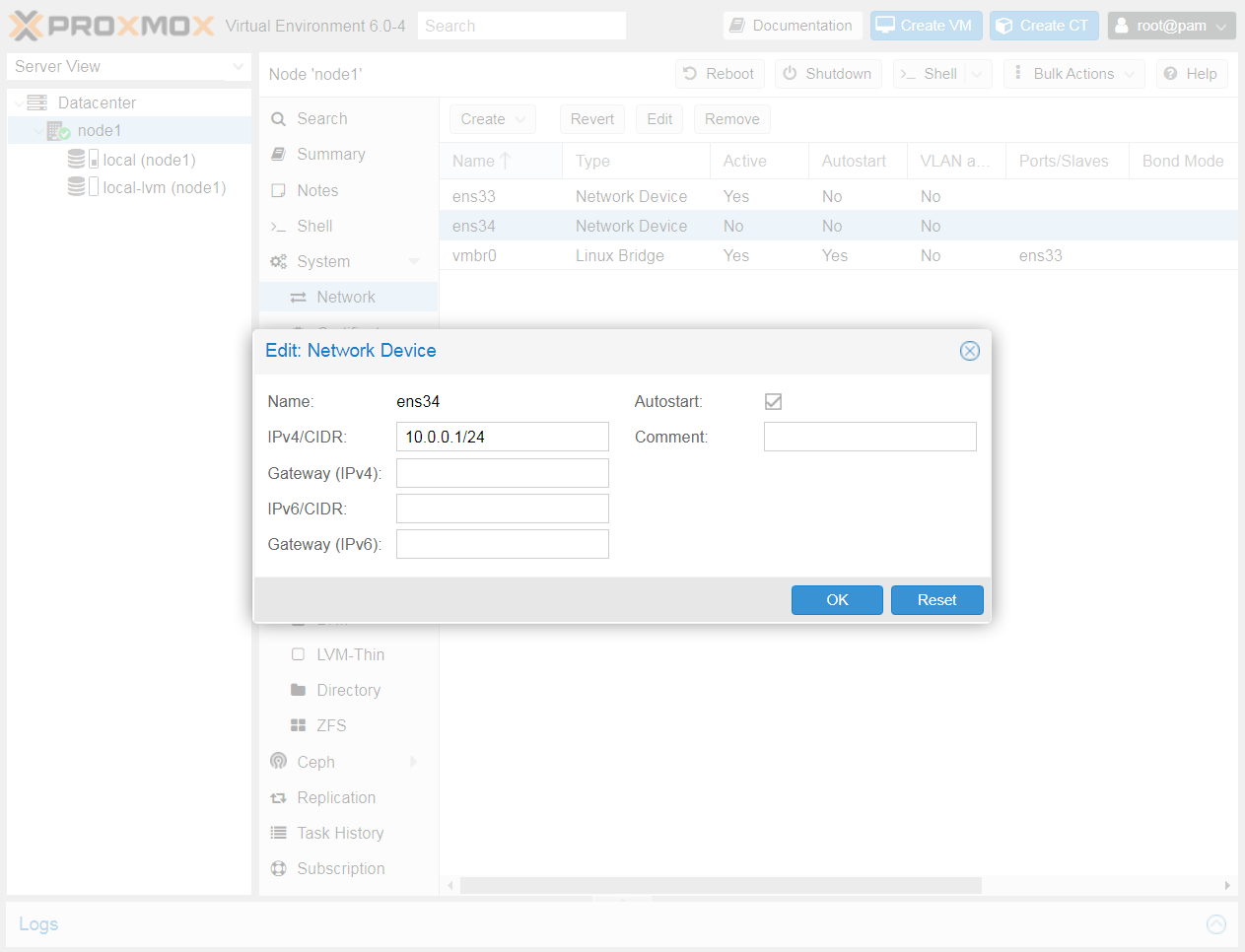The image size is (1245, 952).
Task: Open Documentation book icon button
Action: click(737, 26)
